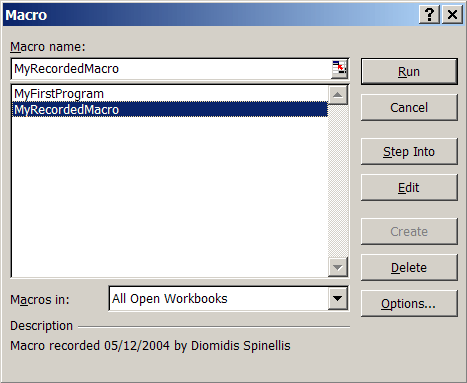
Task: Click the Help question mark button
Action: [x=429, y=15]
